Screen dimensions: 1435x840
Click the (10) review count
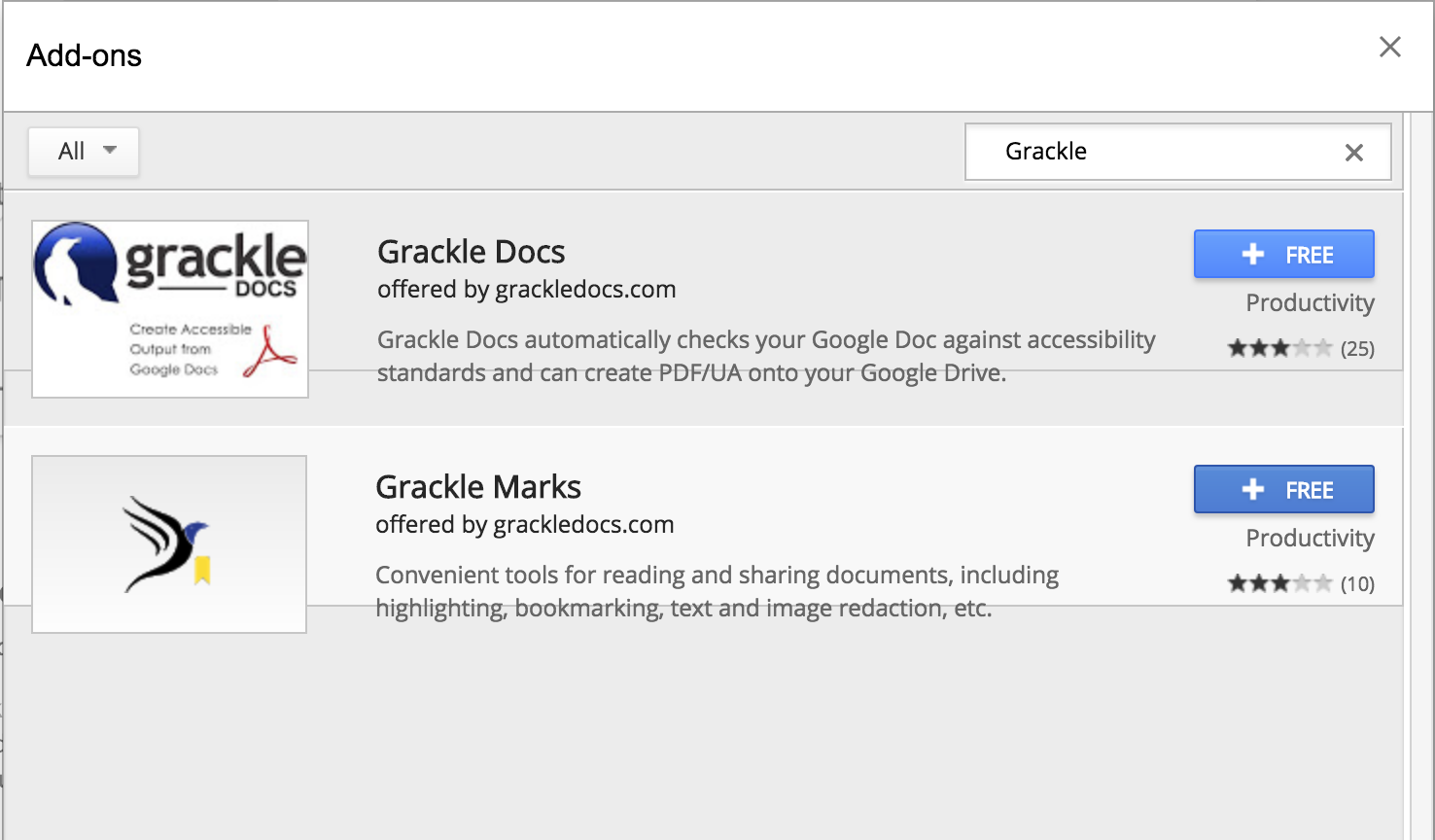pos(1357,583)
